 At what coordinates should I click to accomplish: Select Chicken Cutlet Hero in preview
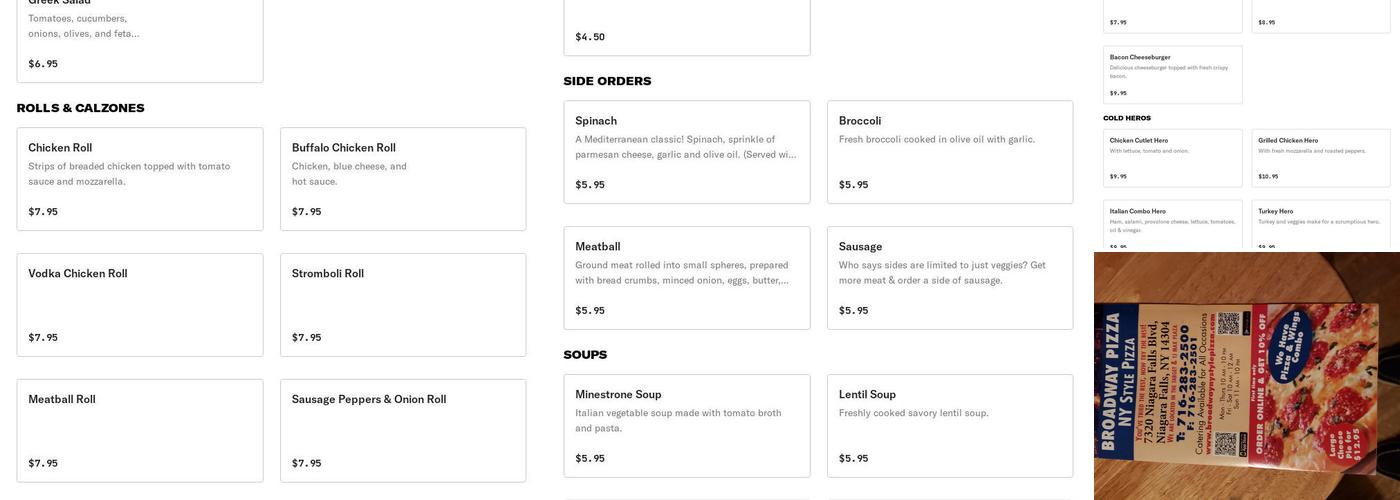1173,158
